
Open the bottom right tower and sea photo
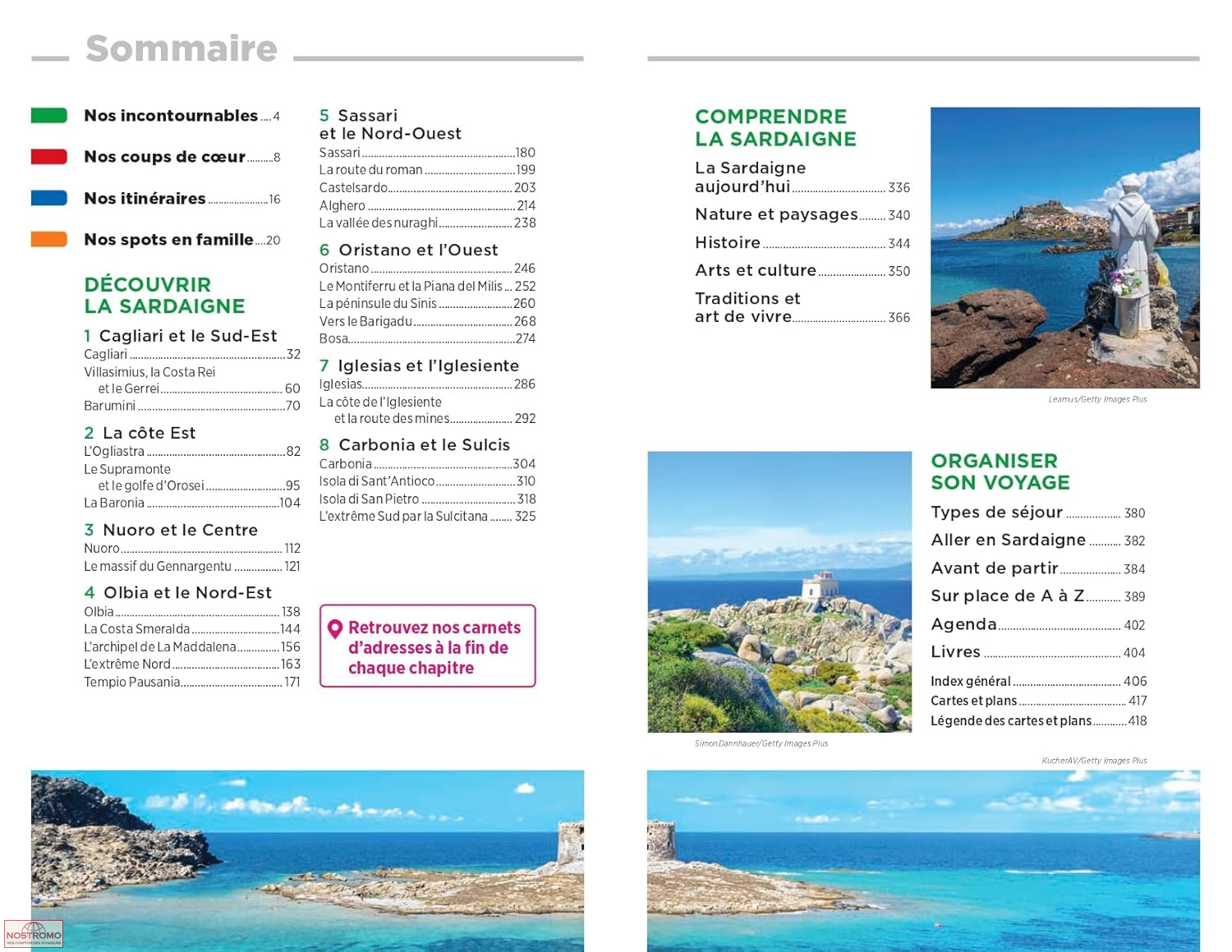click(923, 861)
